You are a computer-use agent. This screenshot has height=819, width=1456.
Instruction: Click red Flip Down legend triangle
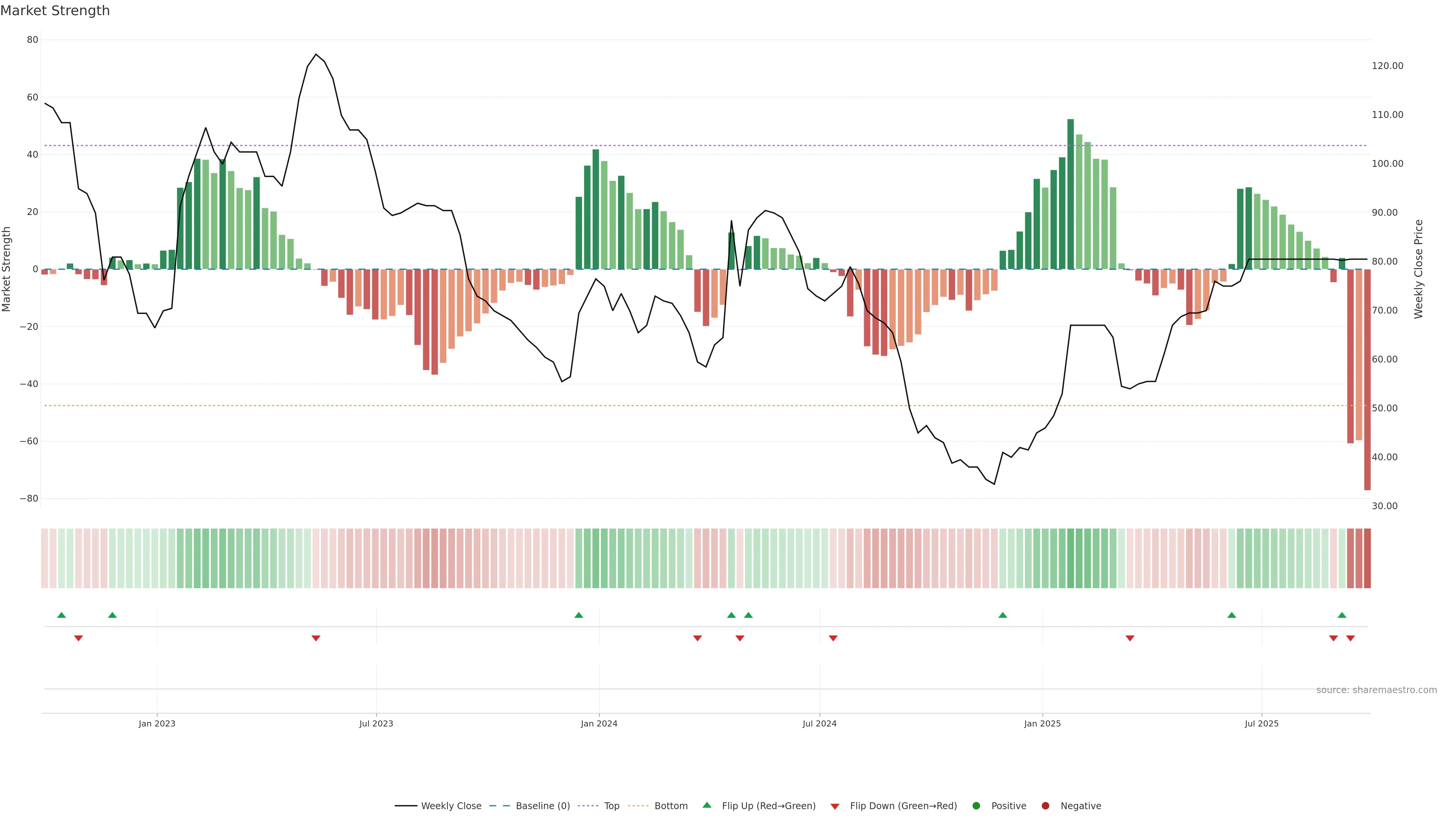tap(835, 806)
